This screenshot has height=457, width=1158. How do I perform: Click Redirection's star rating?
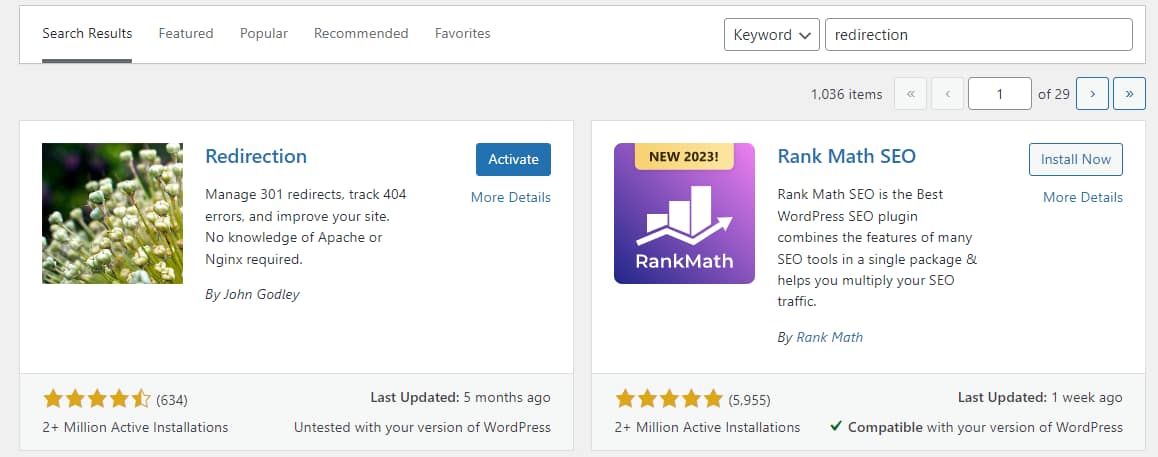tap(97, 400)
